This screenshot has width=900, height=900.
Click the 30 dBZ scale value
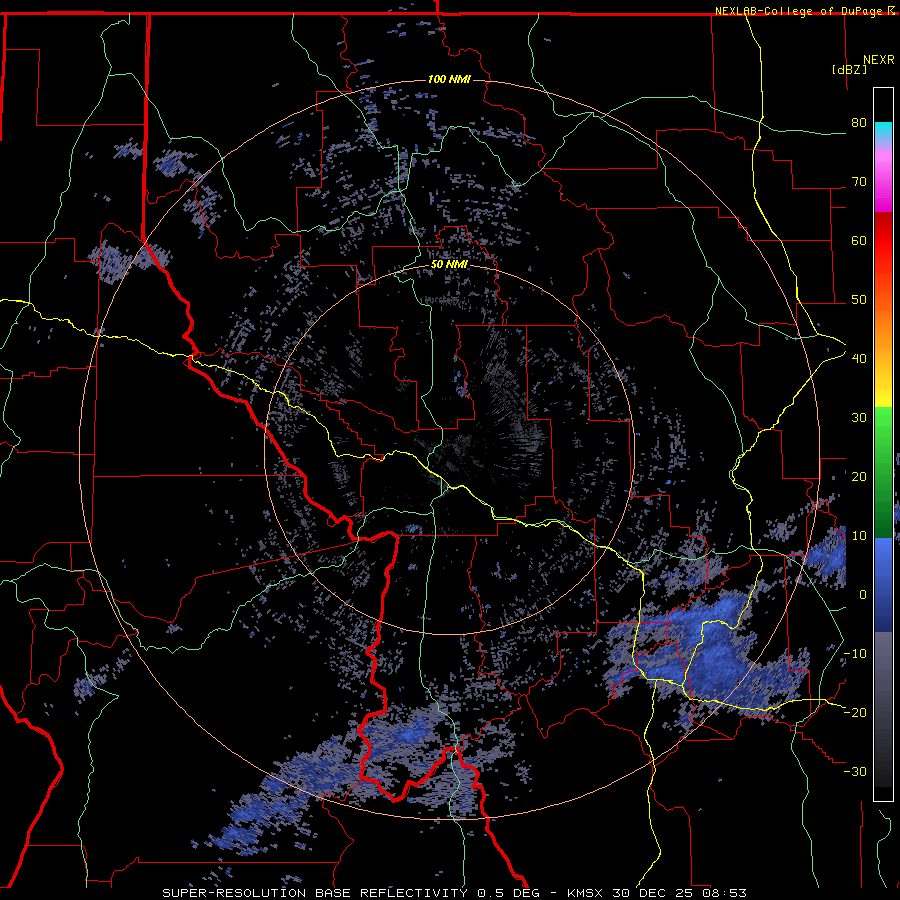point(859,418)
